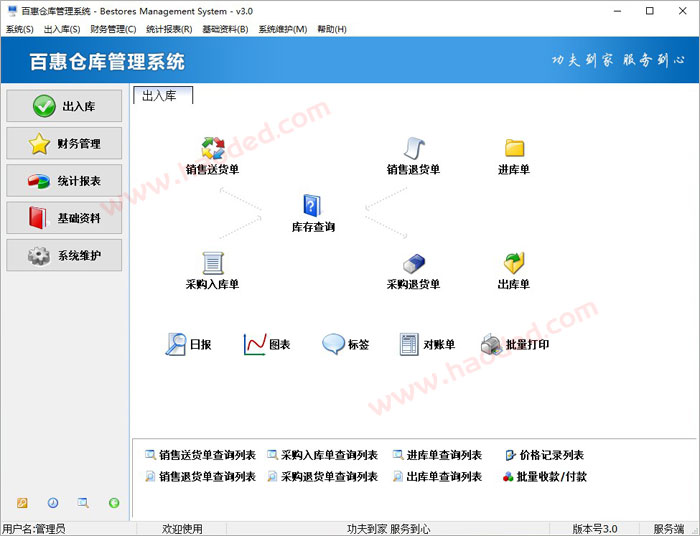Open the 销售退货单 icon
The width and height of the screenshot is (700, 536).
click(414, 149)
